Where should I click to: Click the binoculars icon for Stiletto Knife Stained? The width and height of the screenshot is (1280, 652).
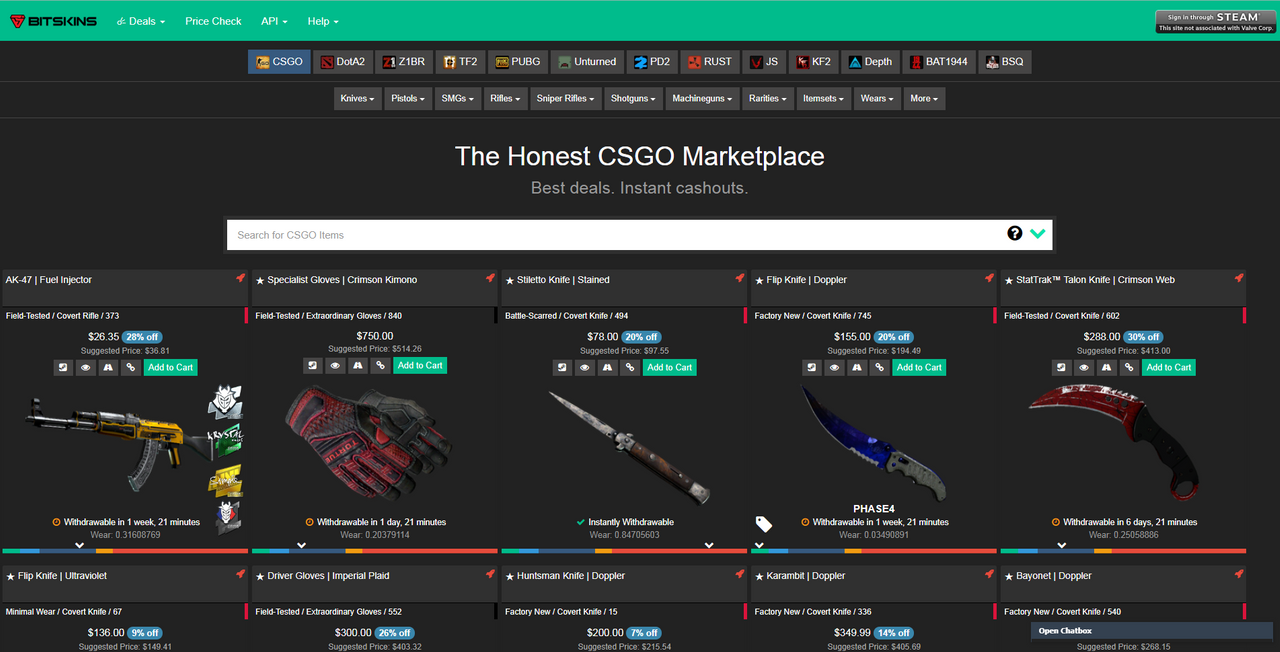607,367
